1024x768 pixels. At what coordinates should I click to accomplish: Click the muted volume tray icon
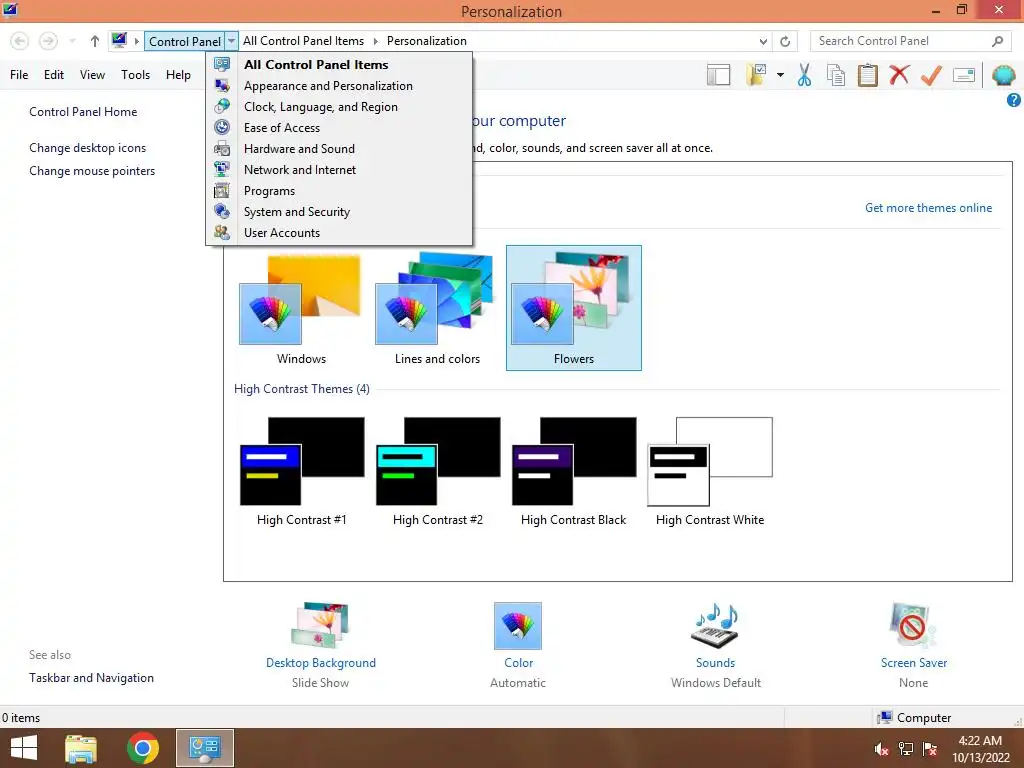click(881, 749)
